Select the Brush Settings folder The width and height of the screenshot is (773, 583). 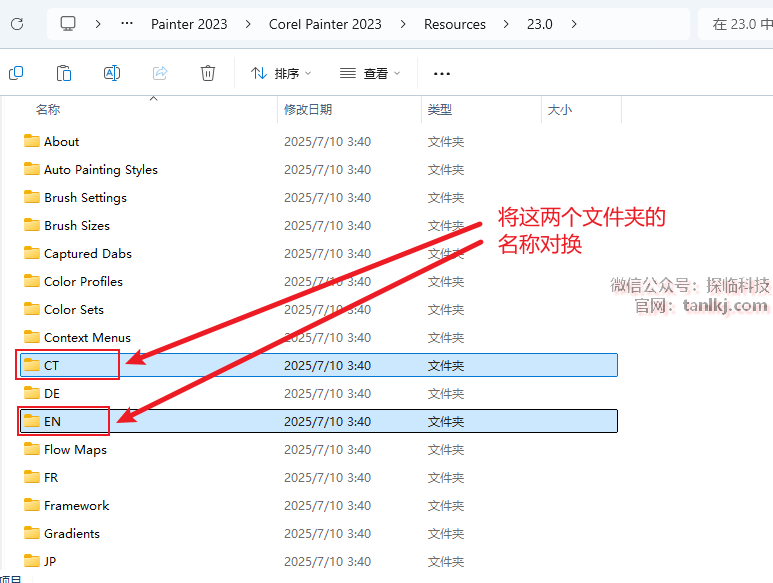coord(85,197)
